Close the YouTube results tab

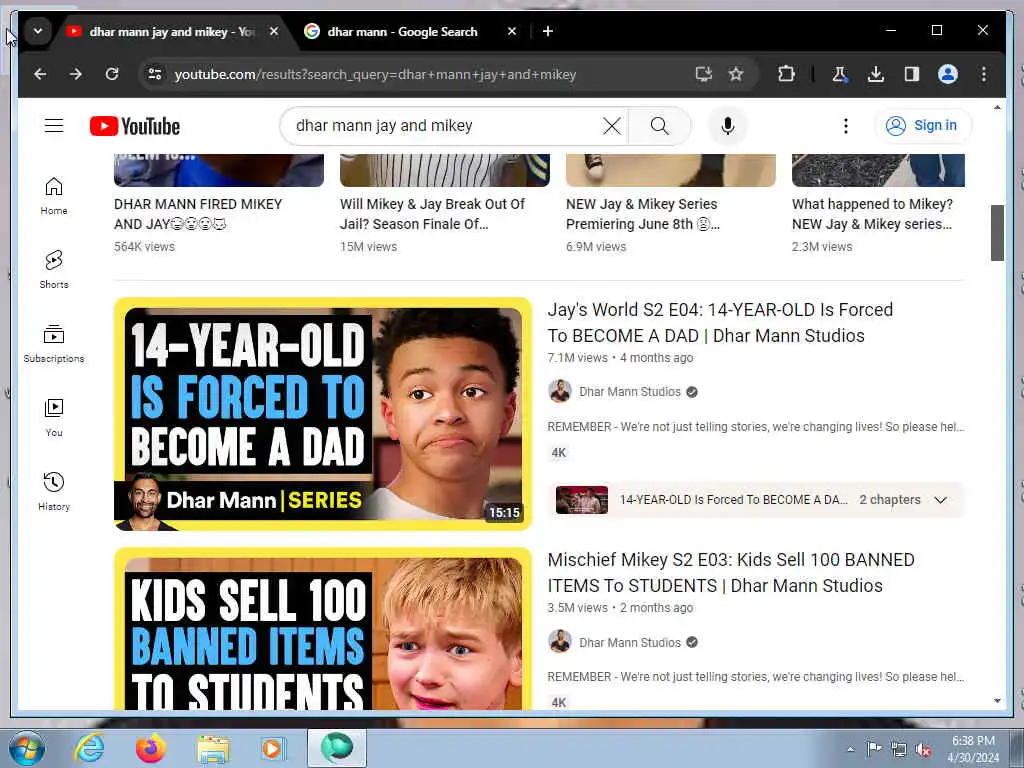click(x=274, y=31)
